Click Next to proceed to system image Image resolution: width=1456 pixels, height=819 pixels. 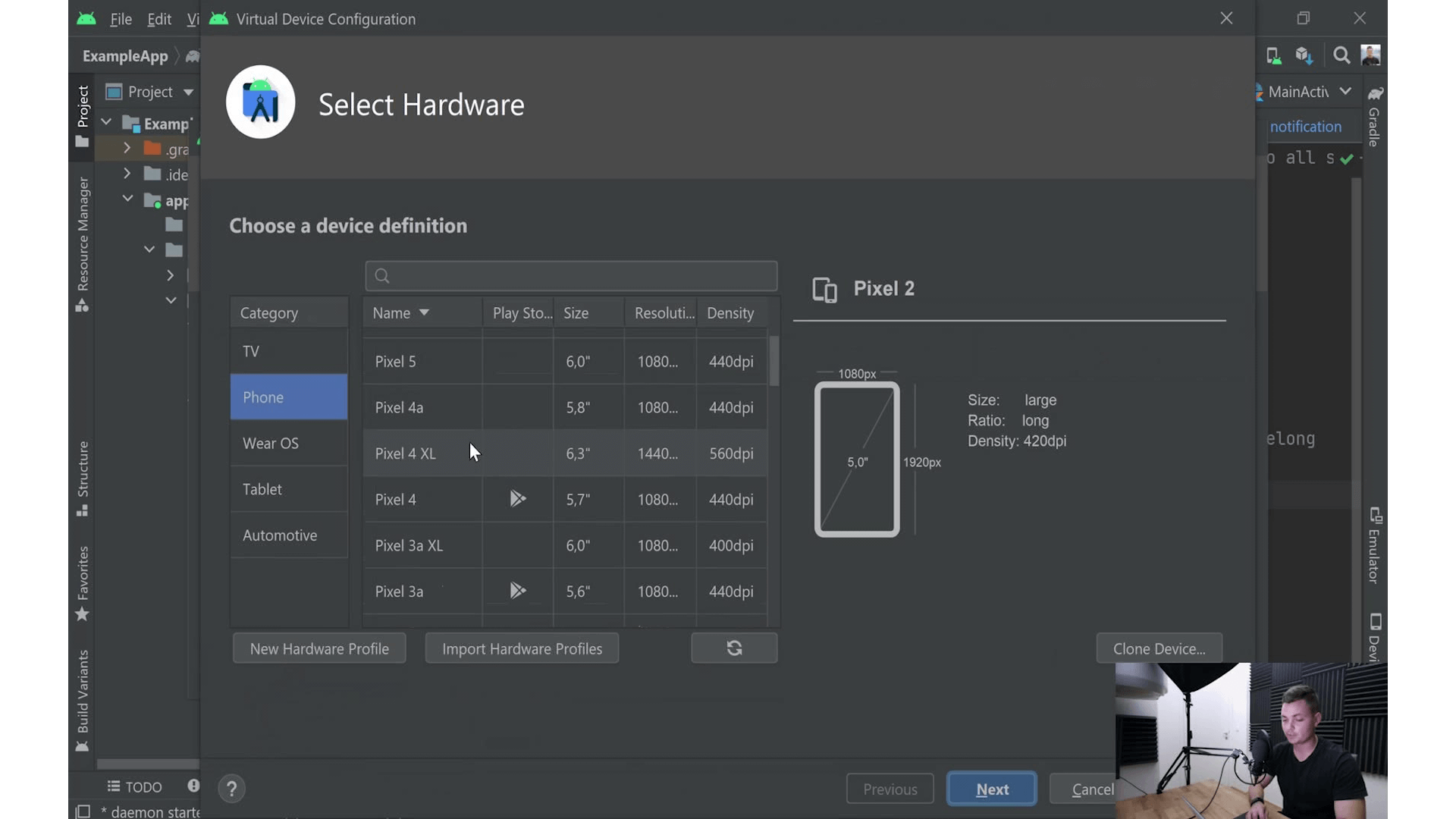pyautogui.click(x=991, y=789)
